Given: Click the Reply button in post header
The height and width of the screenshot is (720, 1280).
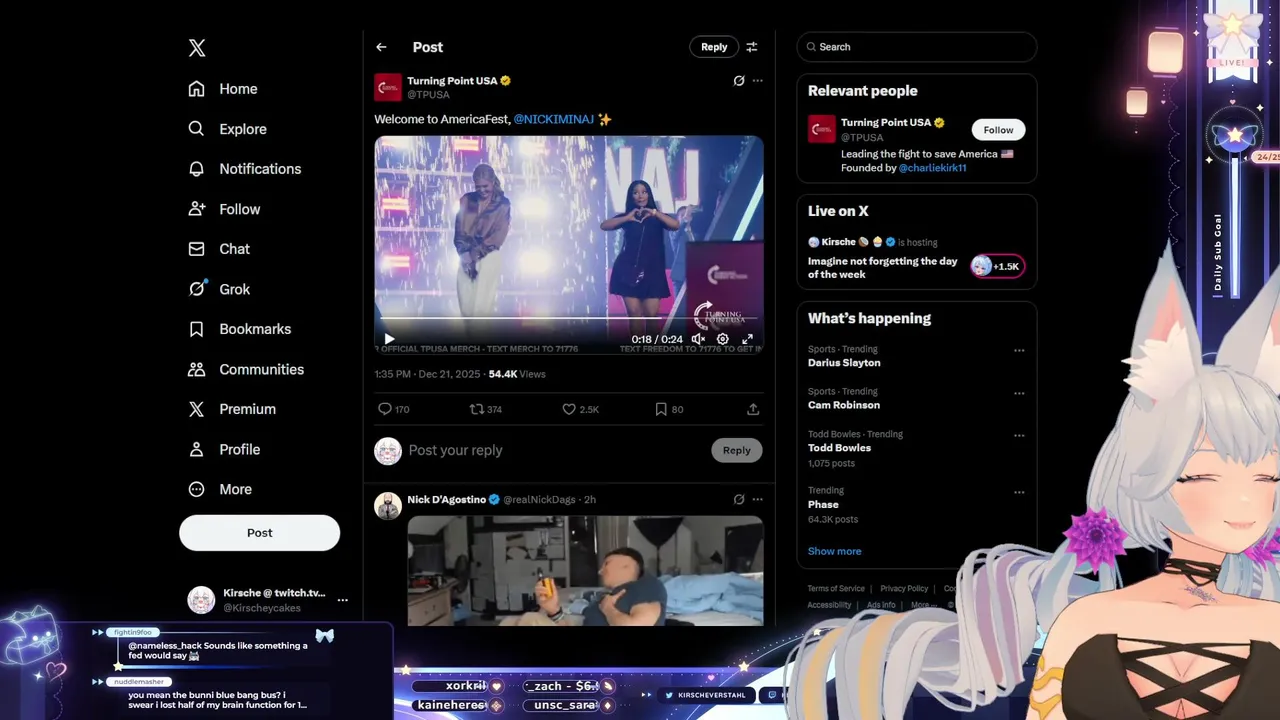Looking at the screenshot, I should (714, 47).
